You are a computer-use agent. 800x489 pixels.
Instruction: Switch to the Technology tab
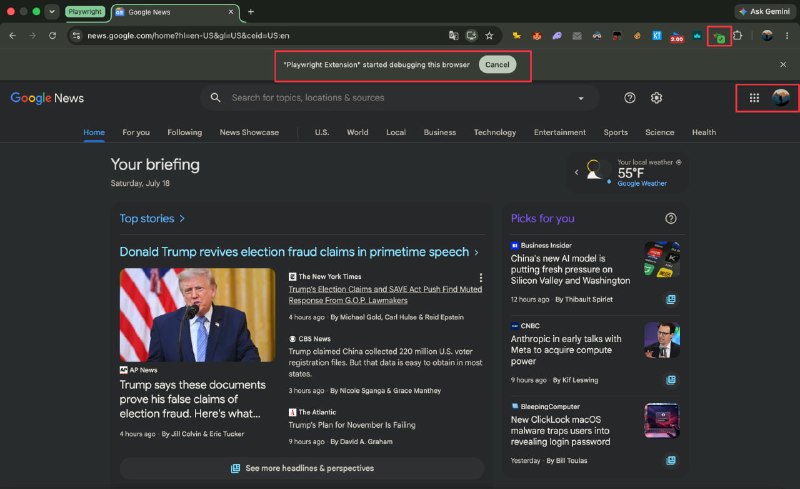pos(495,132)
